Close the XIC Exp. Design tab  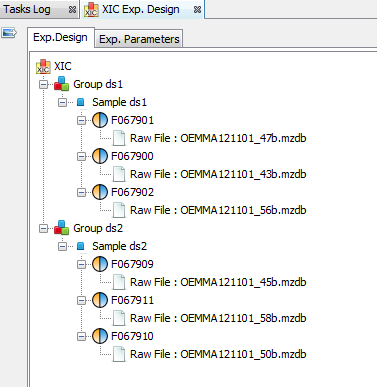click(x=197, y=10)
